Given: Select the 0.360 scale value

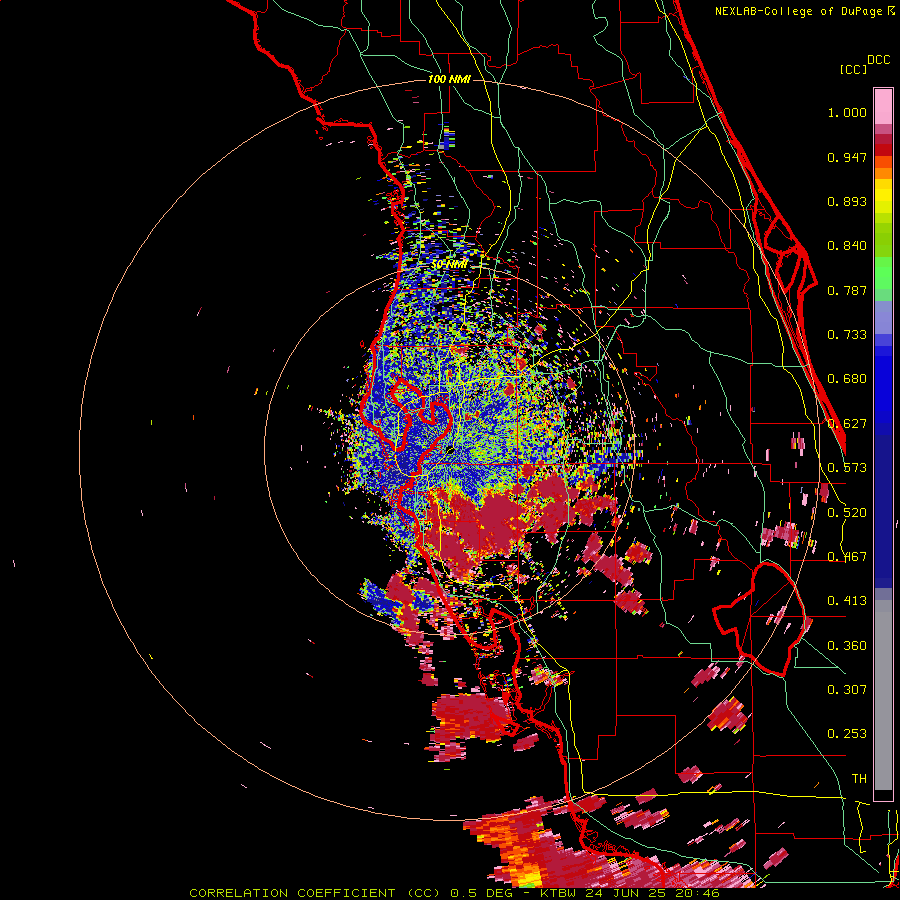Looking at the screenshot, I should (x=847, y=646).
